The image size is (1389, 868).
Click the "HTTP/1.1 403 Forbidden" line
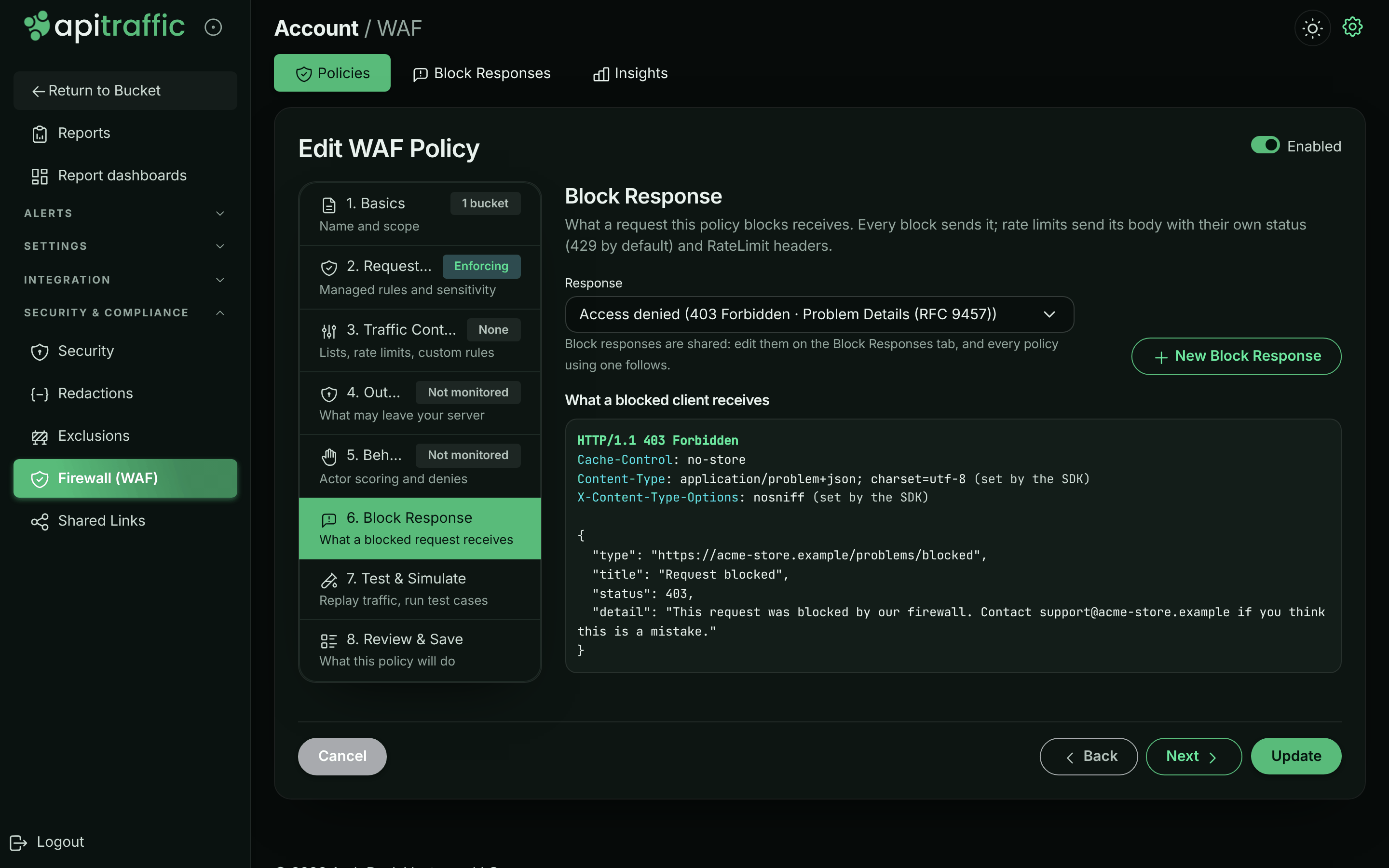(658, 440)
